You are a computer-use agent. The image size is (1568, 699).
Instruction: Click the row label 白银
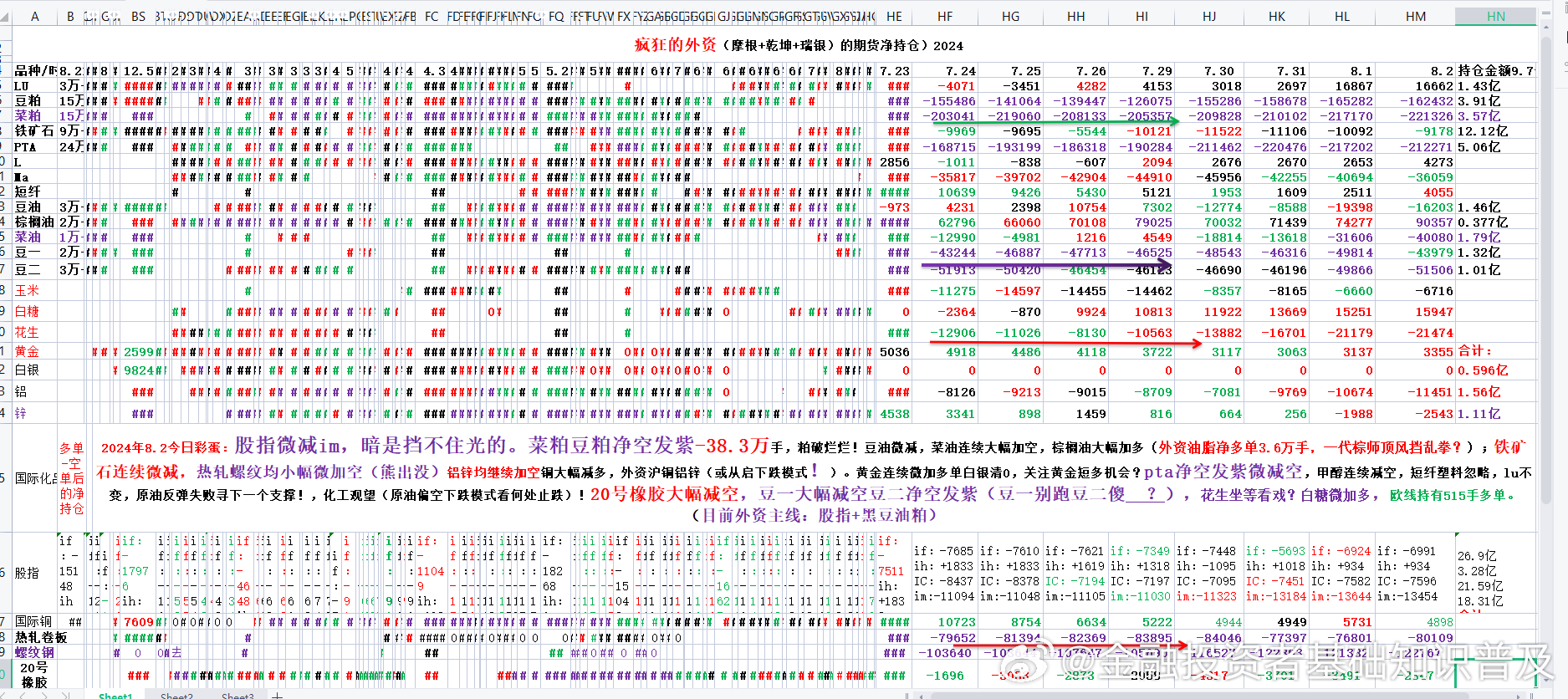(x=27, y=370)
